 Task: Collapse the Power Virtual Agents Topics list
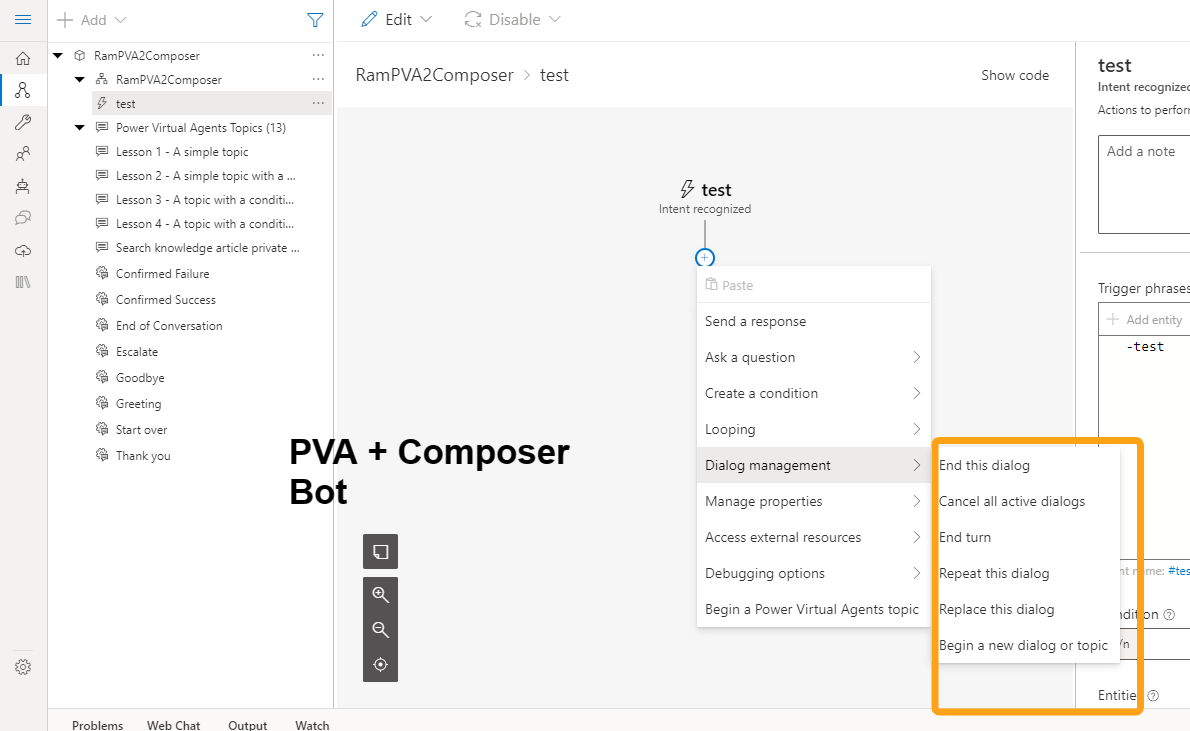pos(79,127)
